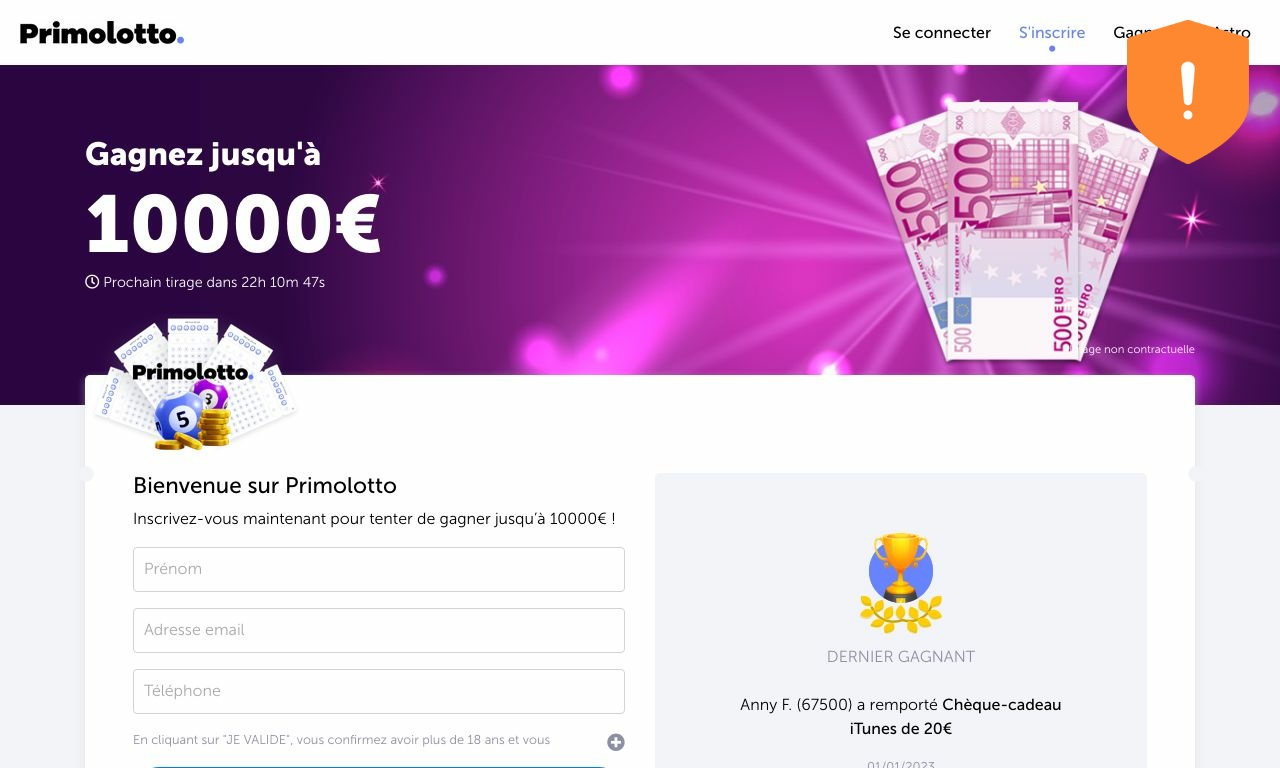1280x768 pixels.
Task: Click the Primolotto logo in header
Action: 102,33
